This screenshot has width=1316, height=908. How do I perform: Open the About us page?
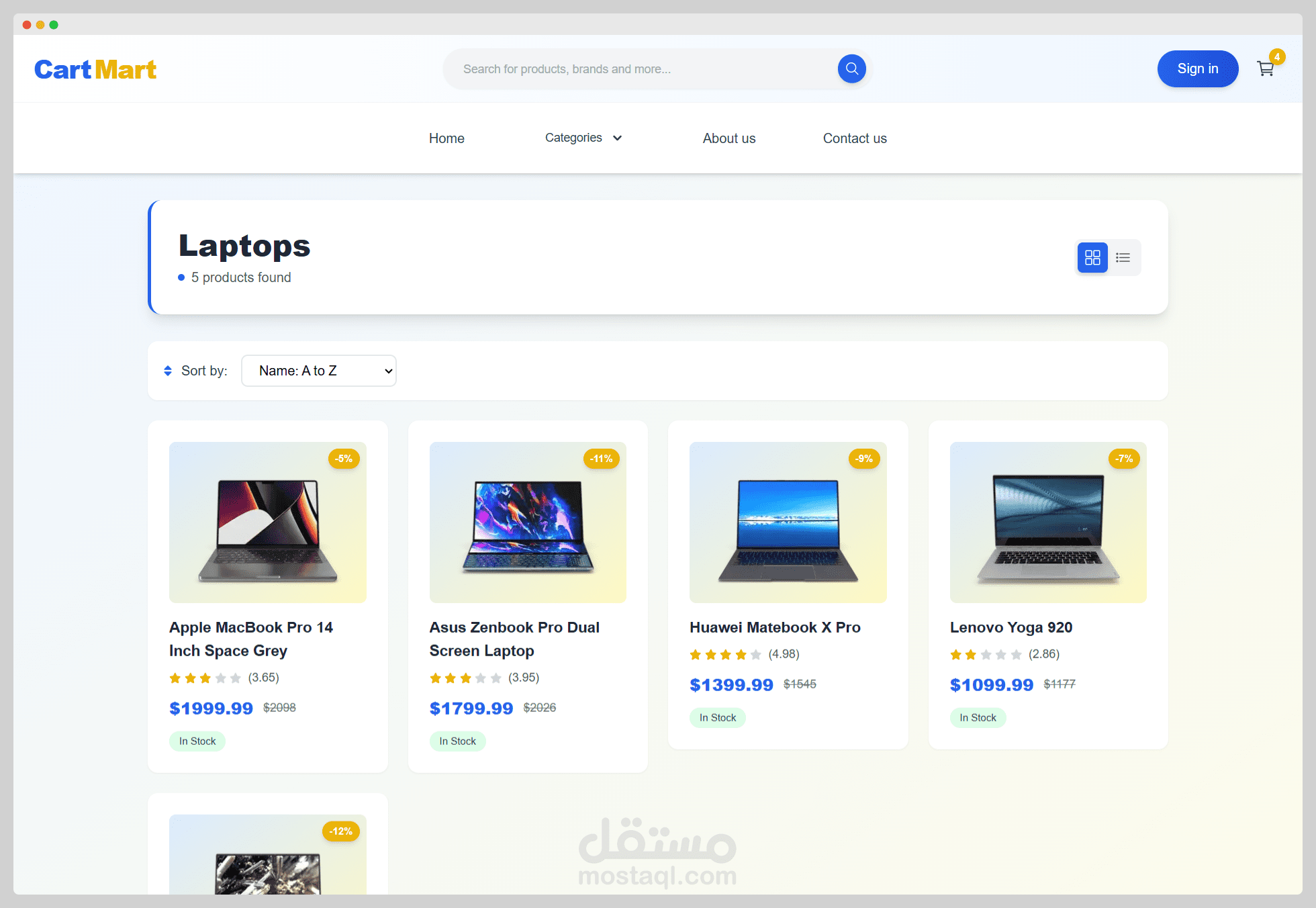pos(729,138)
